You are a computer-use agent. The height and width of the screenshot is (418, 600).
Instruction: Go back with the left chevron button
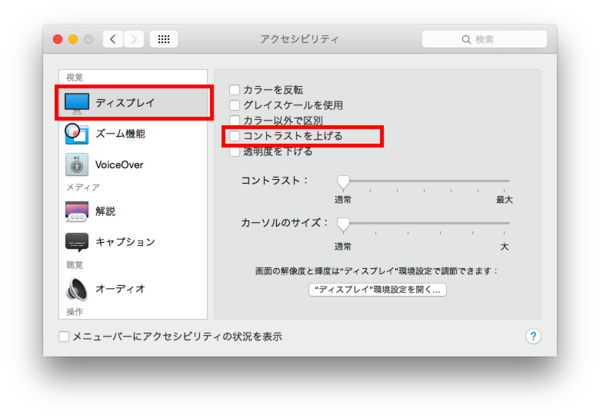113,39
